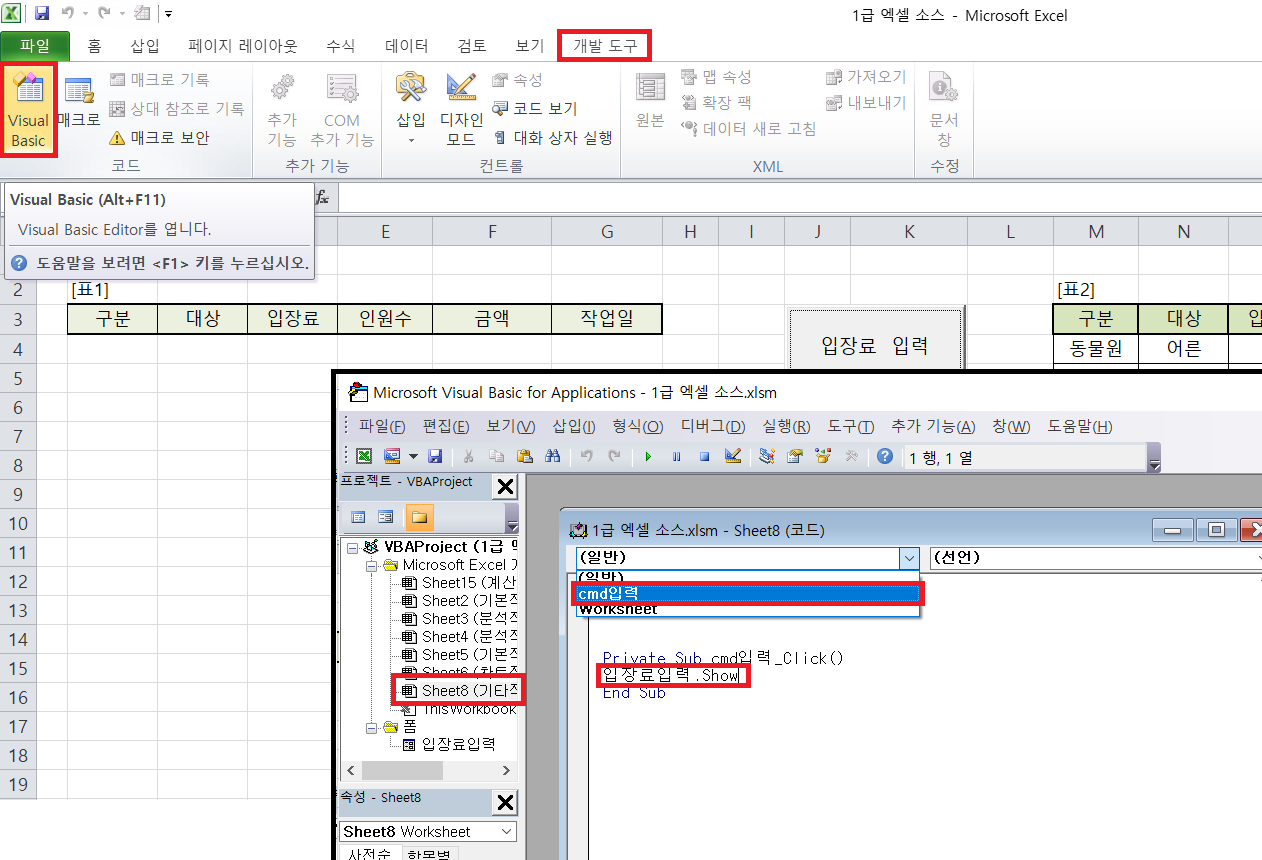Save project with VBA toolbar floppy icon
This screenshot has height=860, width=1262.
point(435,456)
